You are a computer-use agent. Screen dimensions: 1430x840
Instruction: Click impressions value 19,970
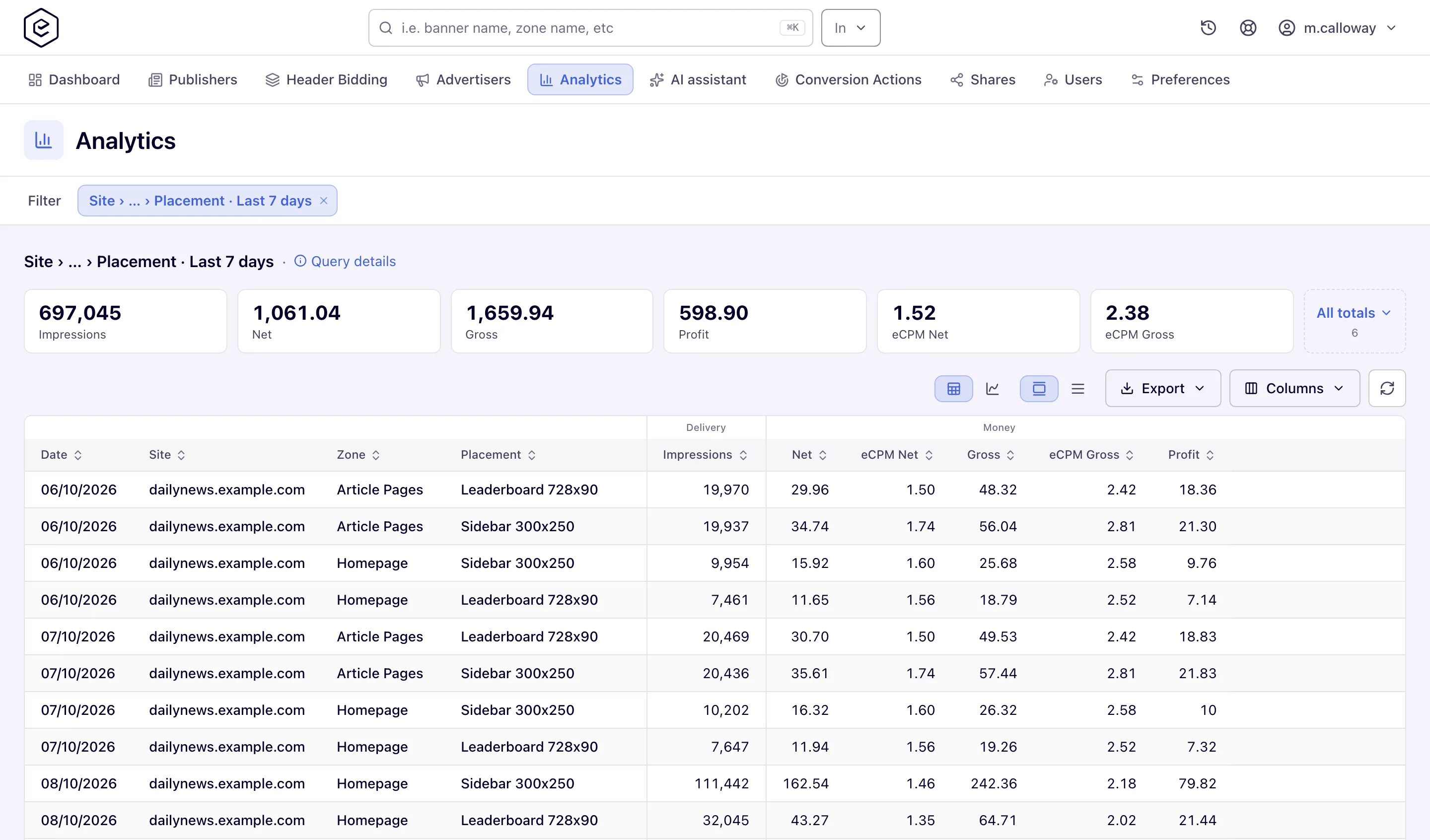(726, 490)
